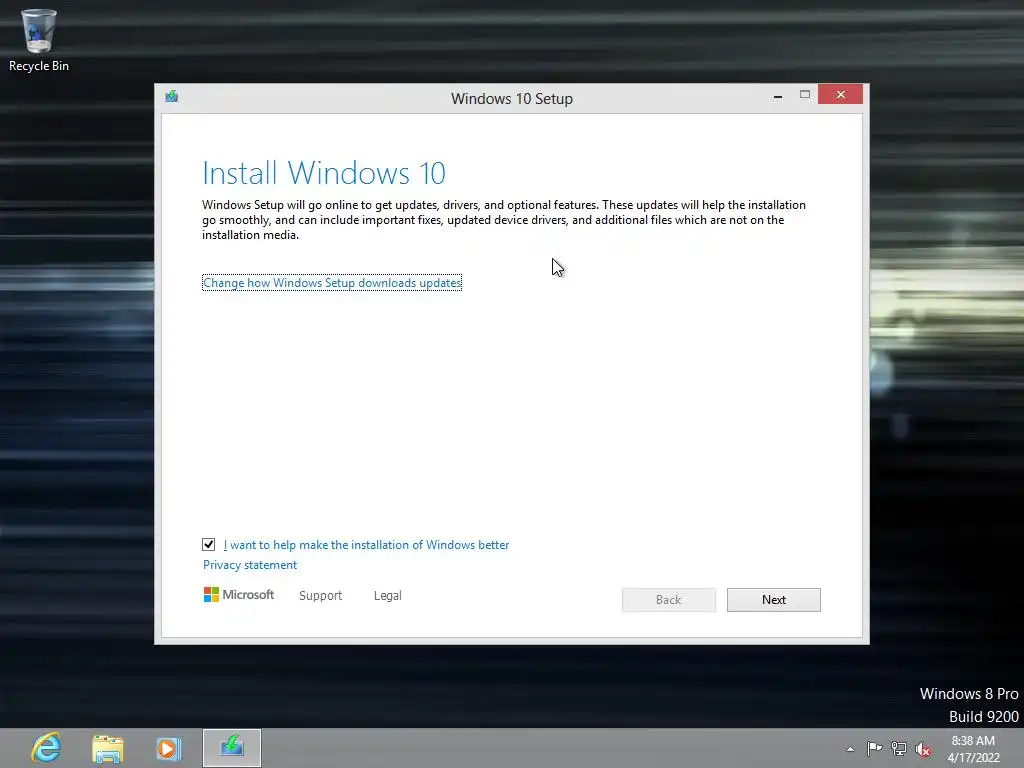
Task: Click the Next button
Action: 774,600
